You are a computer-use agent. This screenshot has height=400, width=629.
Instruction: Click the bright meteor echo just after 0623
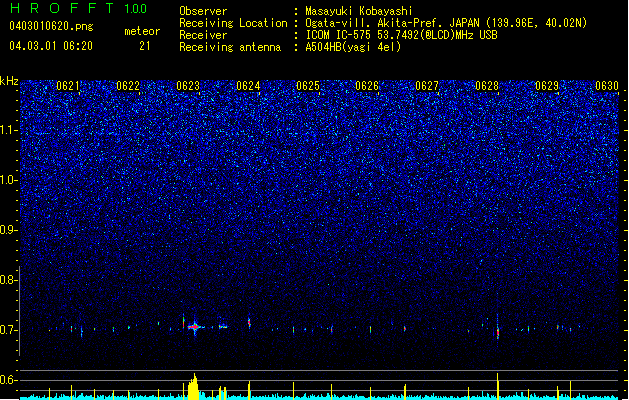pos(195,327)
